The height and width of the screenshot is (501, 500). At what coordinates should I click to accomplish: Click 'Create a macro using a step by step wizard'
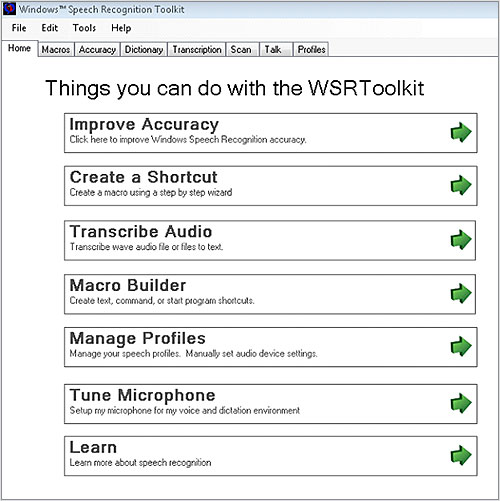[x=151, y=193]
